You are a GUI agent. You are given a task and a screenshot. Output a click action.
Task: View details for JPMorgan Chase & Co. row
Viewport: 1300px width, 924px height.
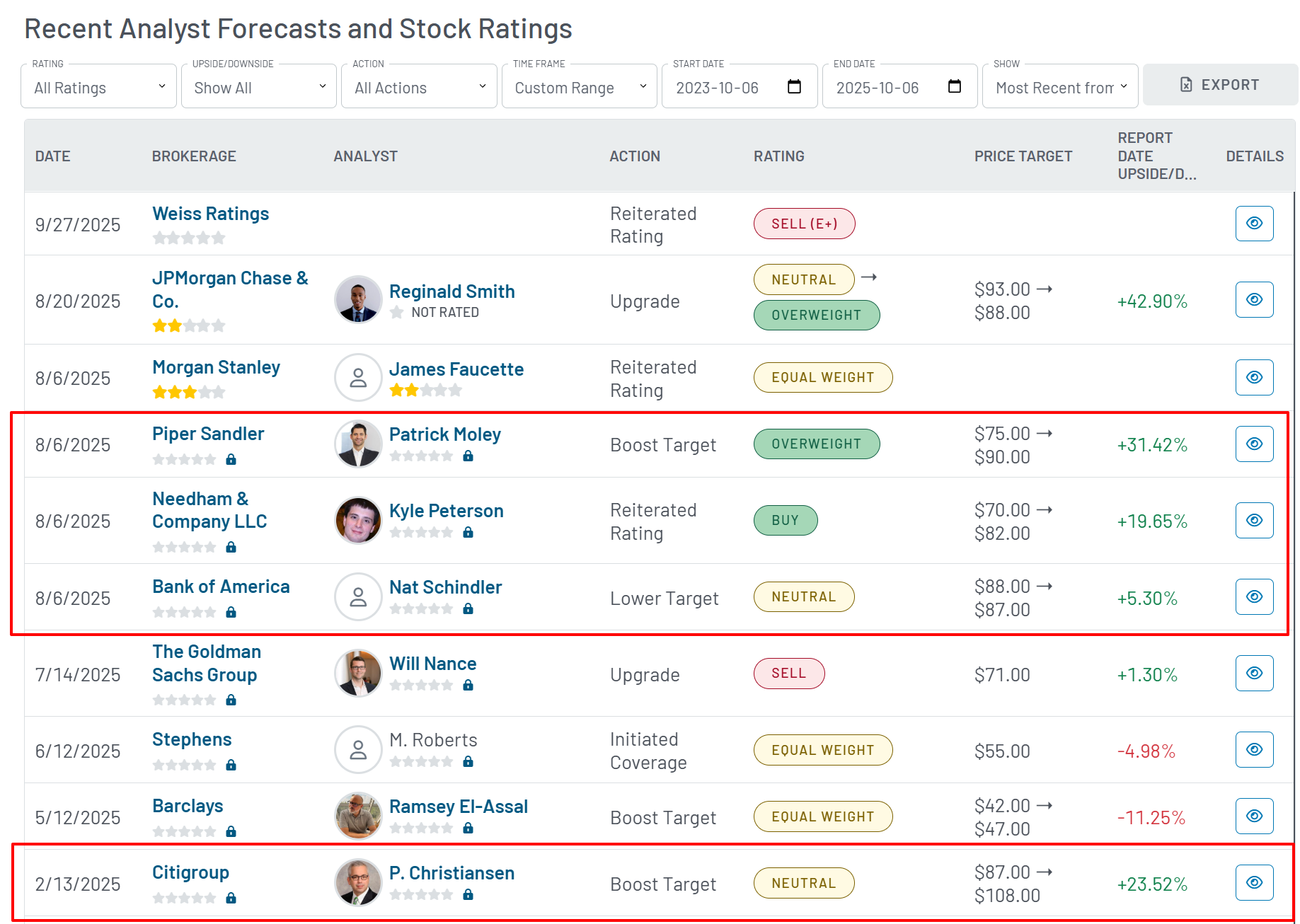(x=1254, y=300)
